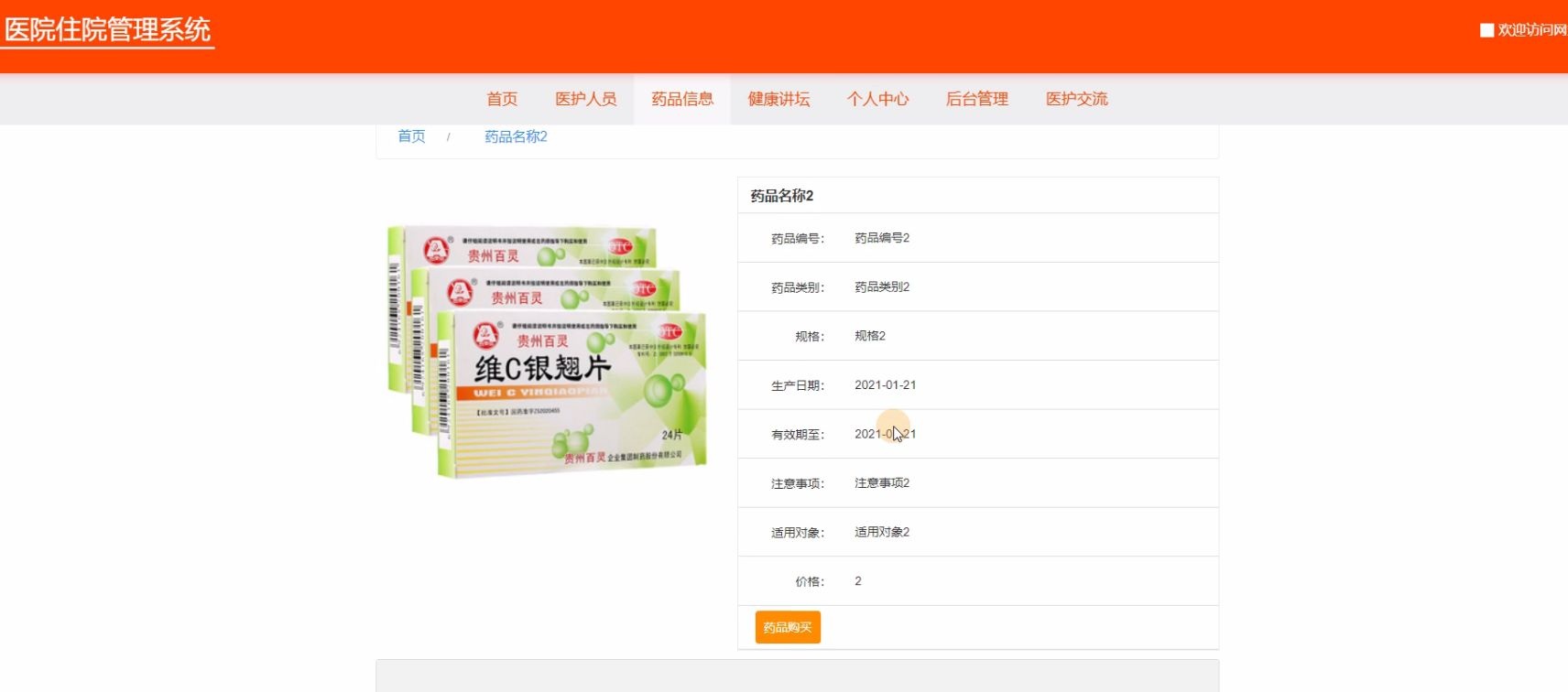Open 后台管理 from the navigation bar
Viewport: 1568px width, 692px height.
coord(977,99)
